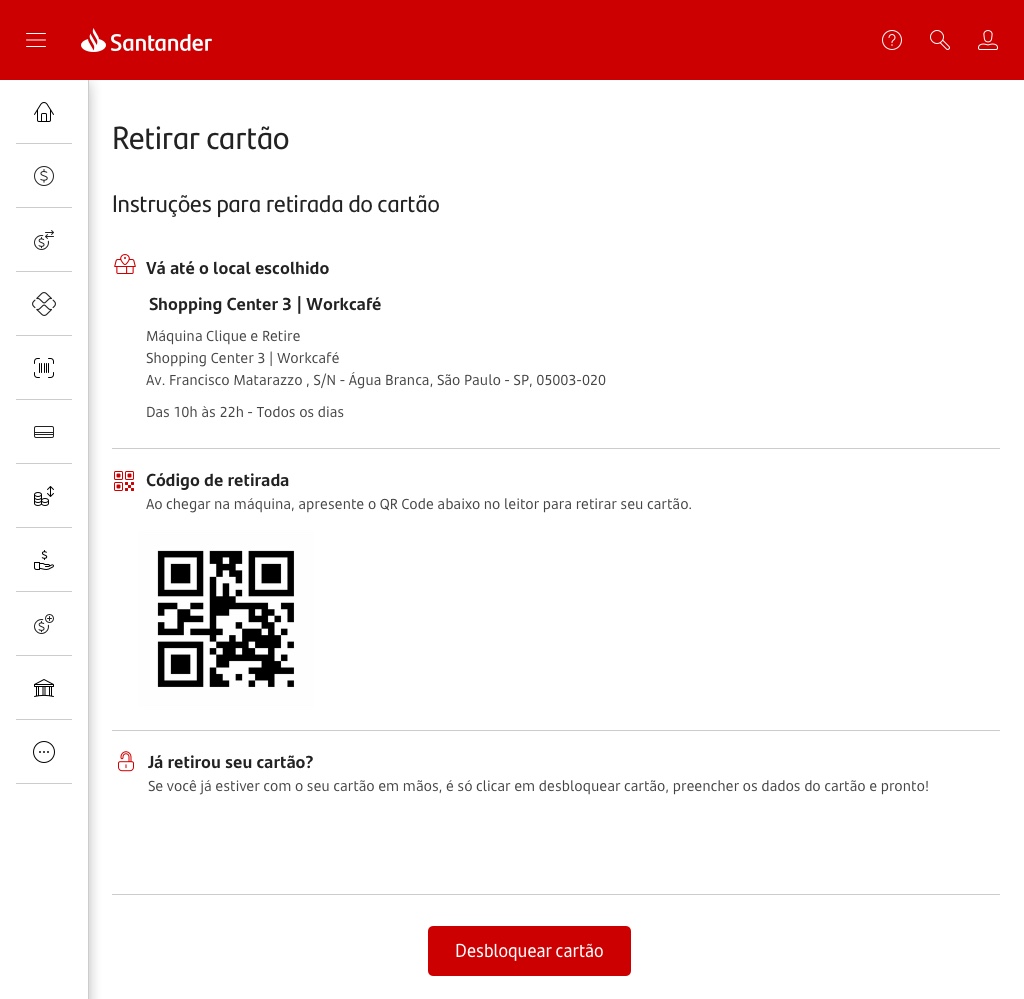Open the help question mark icon
Image resolution: width=1024 pixels, height=999 pixels.
point(891,40)
